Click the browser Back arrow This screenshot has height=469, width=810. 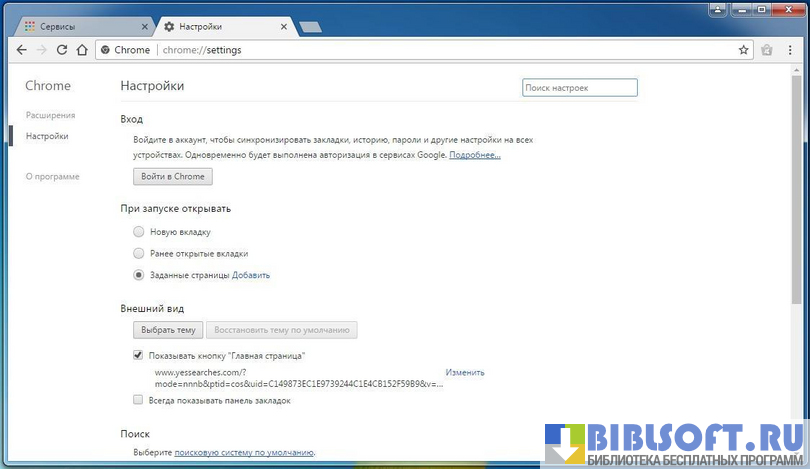[x=22, y=50]
